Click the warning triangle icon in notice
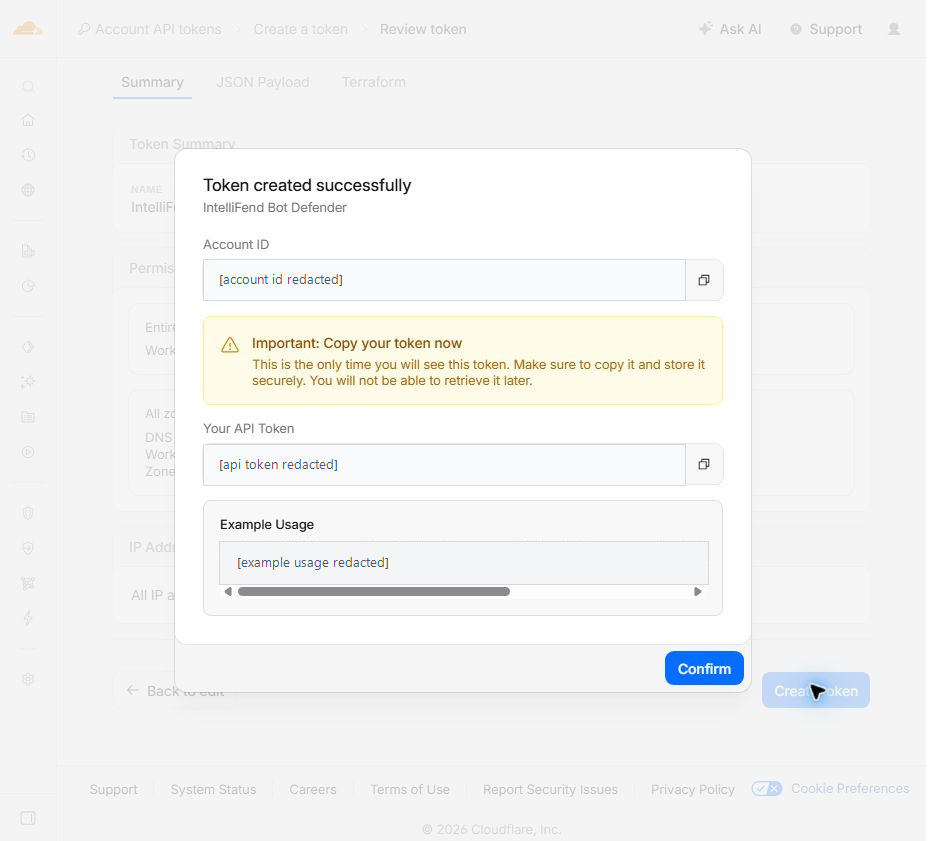941x841 pixels. [230, 345]
